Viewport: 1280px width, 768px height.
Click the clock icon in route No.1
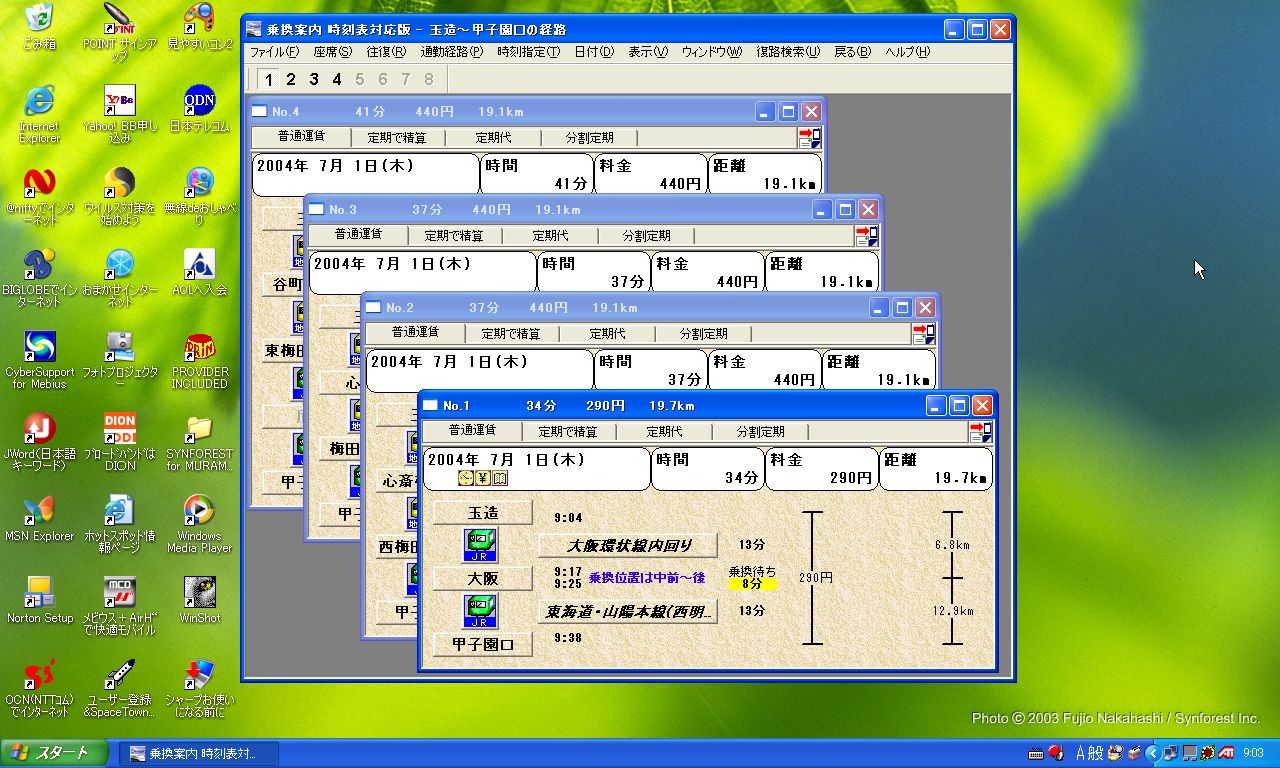(x=466, y=479)
